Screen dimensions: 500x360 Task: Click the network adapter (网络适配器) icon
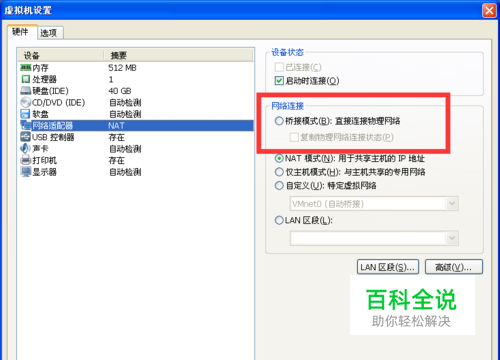[26, 126]
